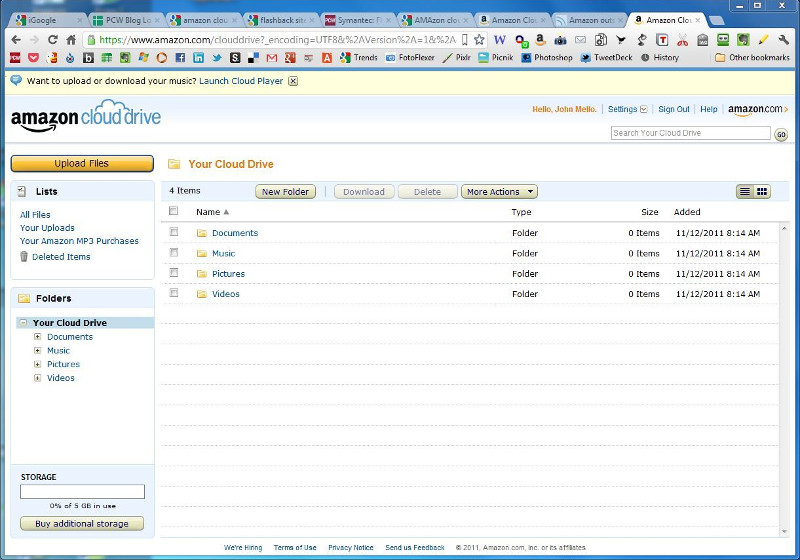
Task: Open the History bookmark
Action: [660, 58]
